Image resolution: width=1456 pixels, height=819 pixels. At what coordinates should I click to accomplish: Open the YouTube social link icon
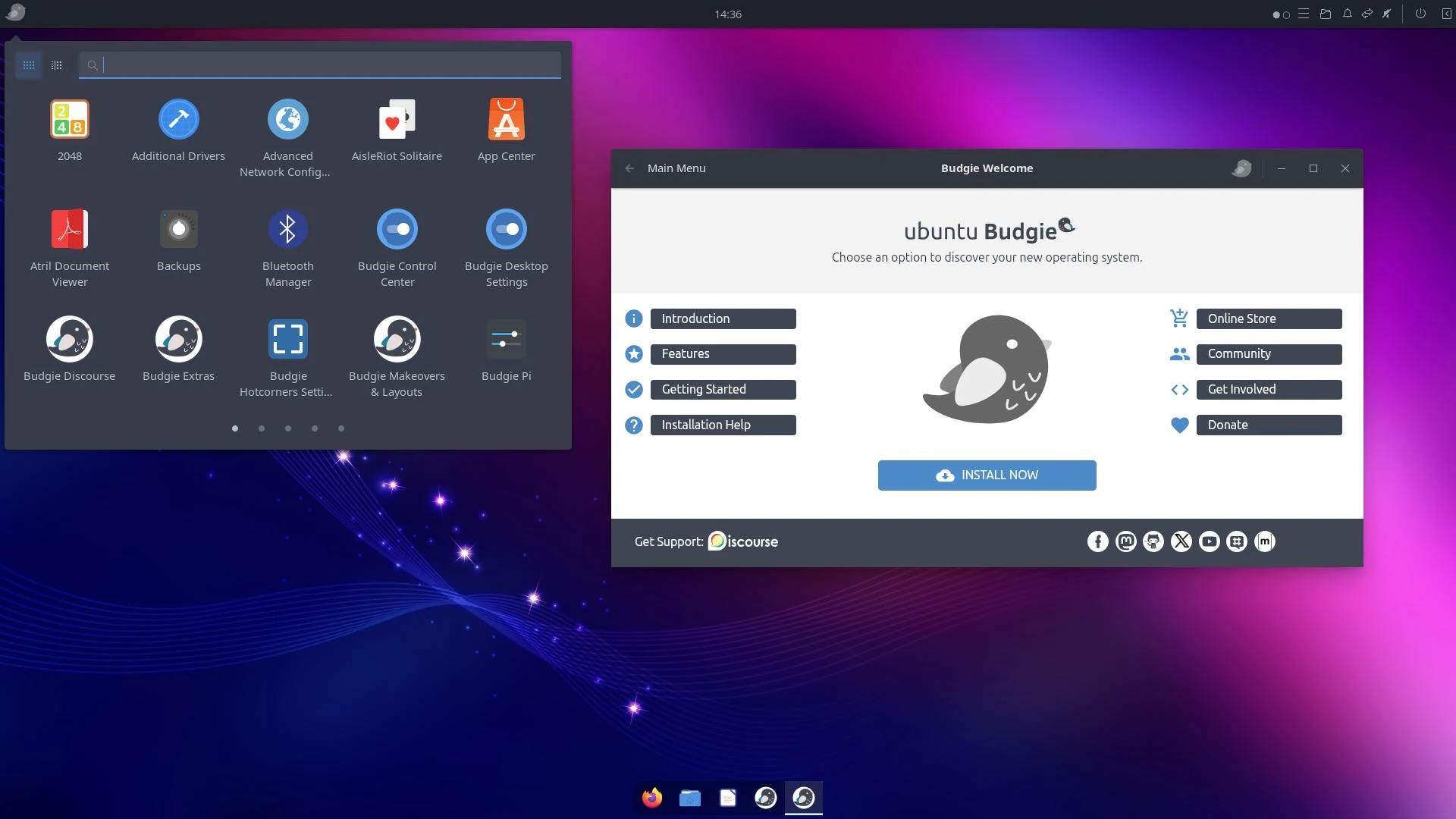click(1209, 541)
